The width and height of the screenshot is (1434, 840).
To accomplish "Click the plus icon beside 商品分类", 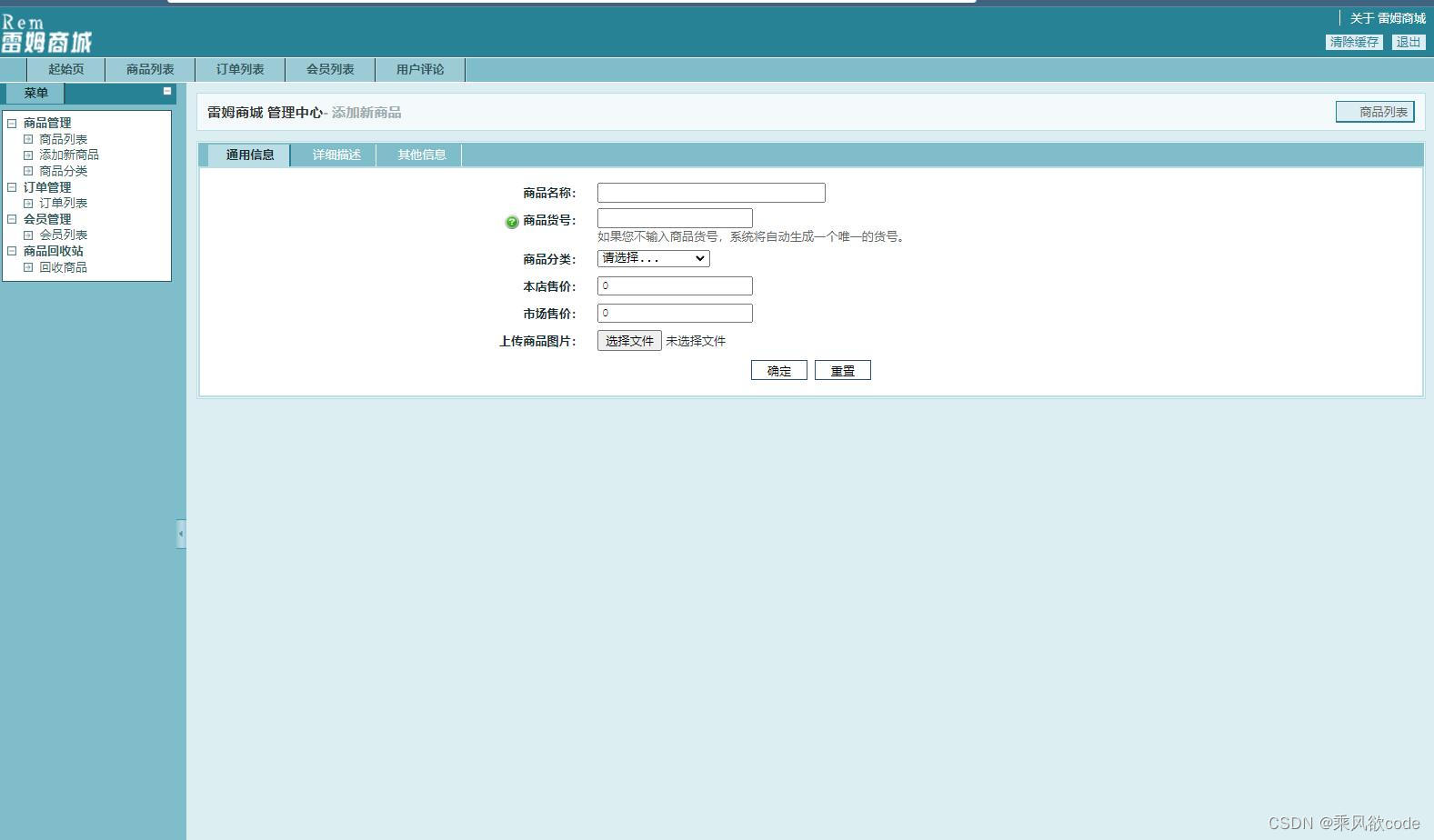I will (28, 171).
